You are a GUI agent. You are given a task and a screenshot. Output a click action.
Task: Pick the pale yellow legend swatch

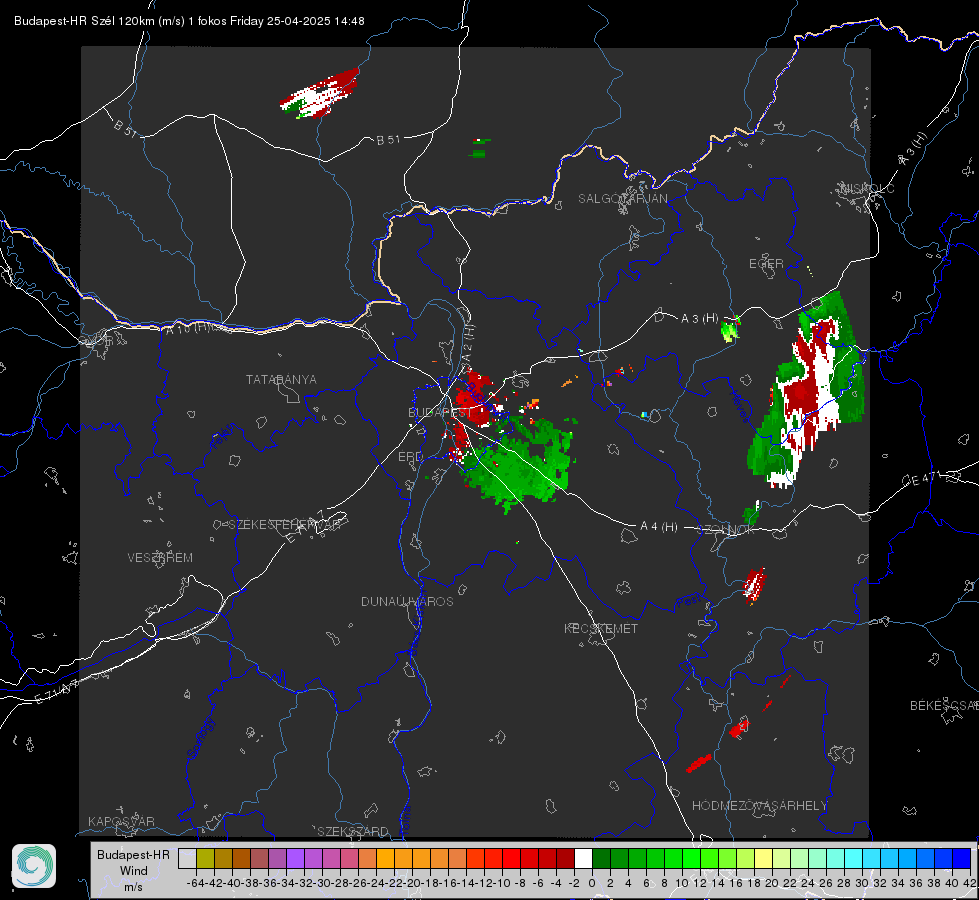tap(764, 858)
